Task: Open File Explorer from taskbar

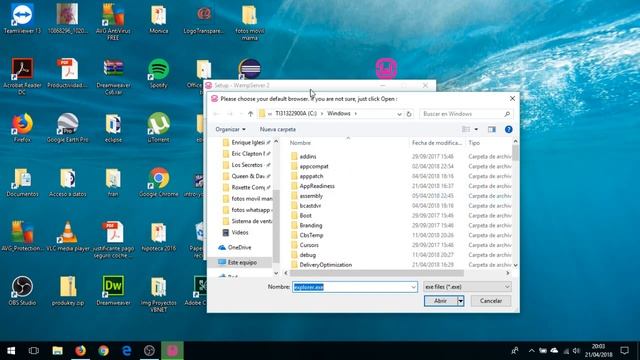Action: (57, 351)
